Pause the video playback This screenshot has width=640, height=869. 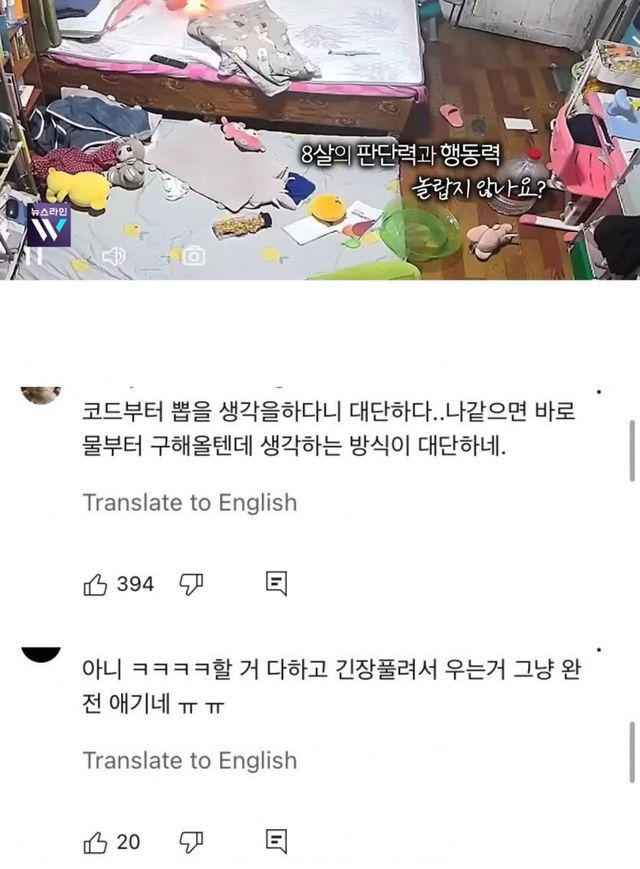coord(34,256)
